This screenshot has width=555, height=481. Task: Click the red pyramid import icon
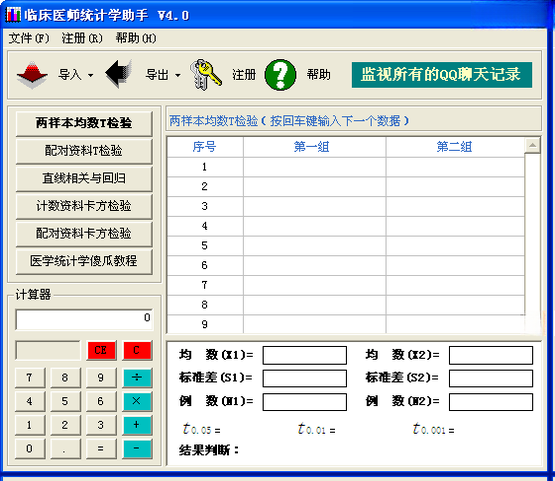32,75
